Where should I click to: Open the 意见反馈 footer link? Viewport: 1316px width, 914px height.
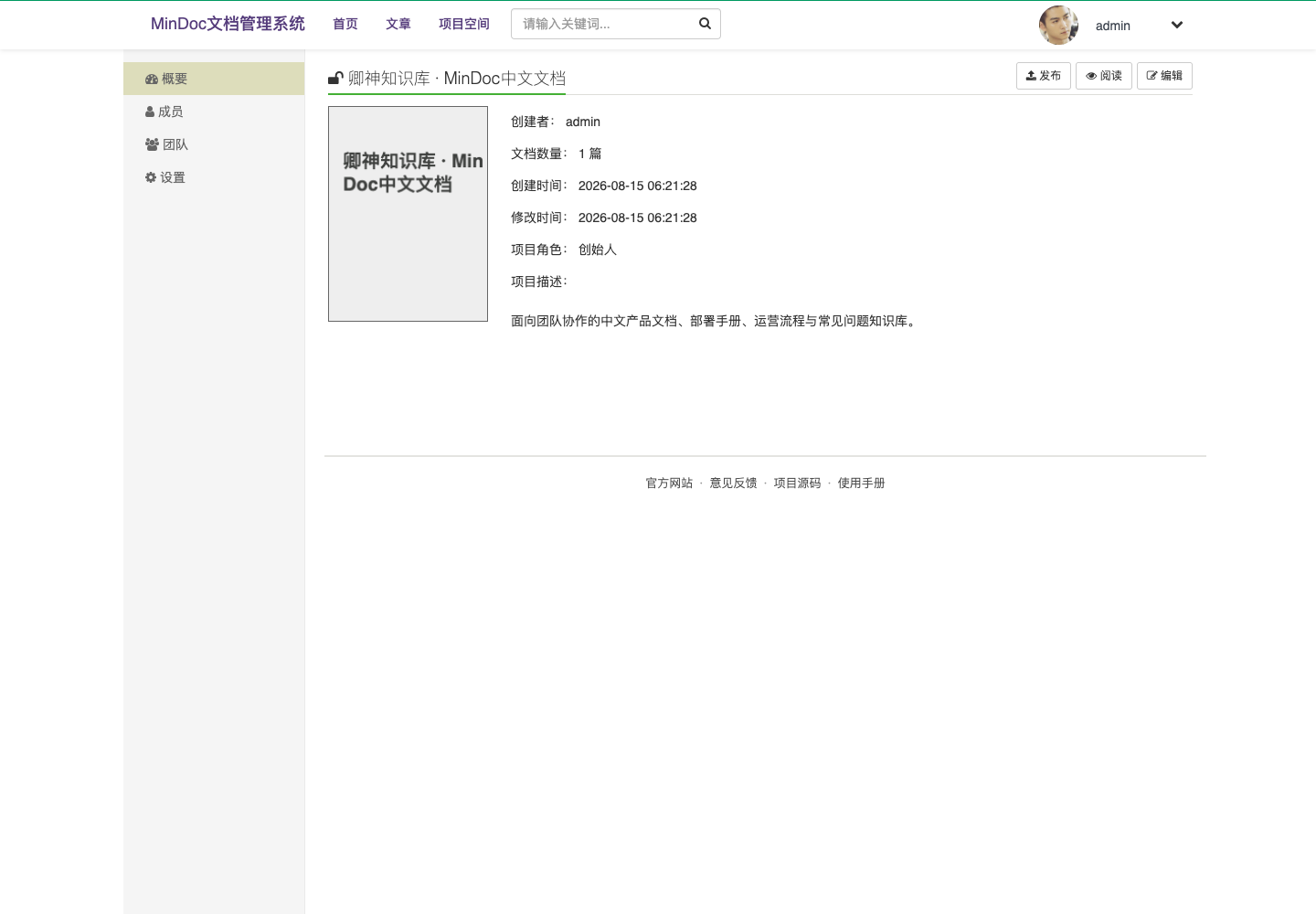(733, 483)
